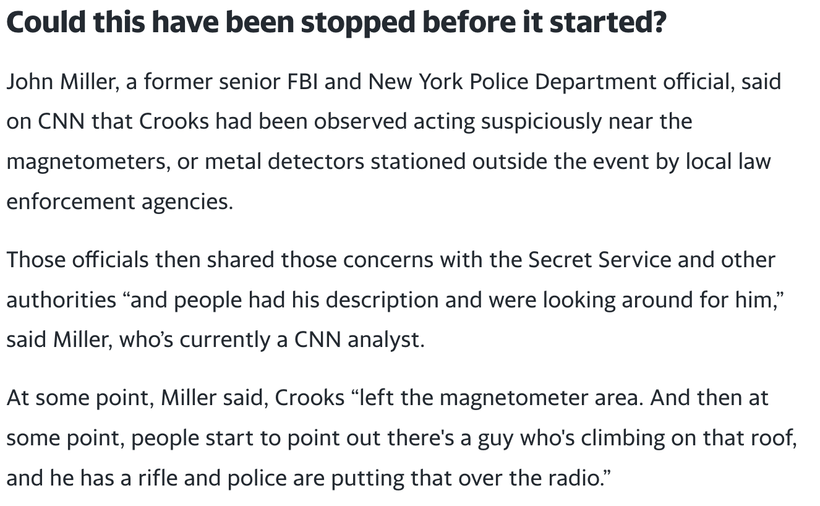
Task: Click the word 'magnetometers,' in first paragraph
Action: click(89, 162)
